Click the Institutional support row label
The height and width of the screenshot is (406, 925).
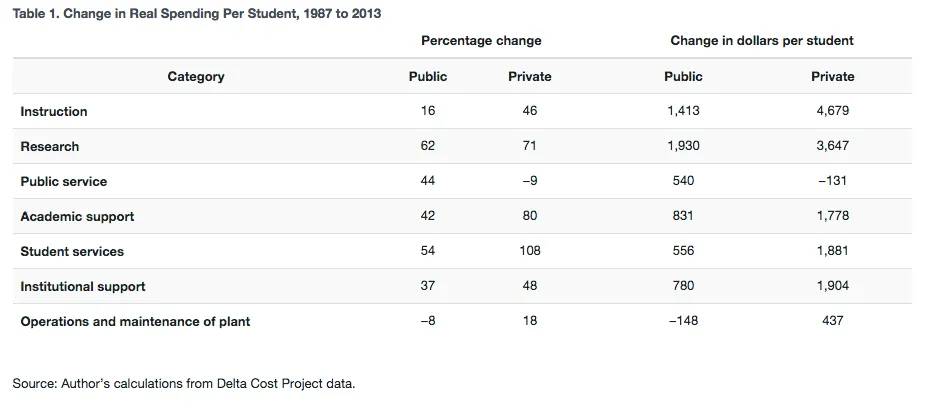click(x=83, y=286)
